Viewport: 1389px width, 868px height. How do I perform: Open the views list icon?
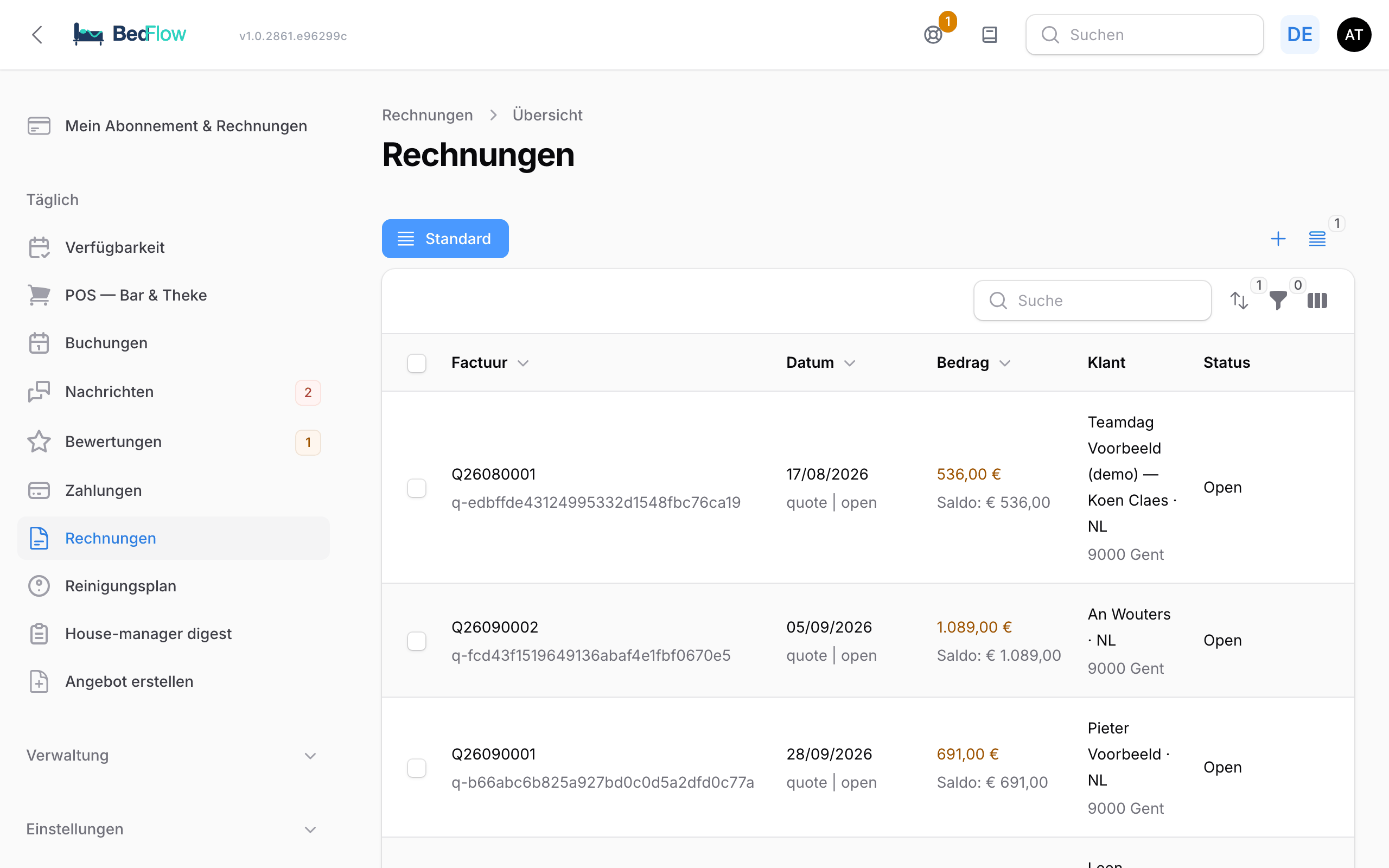click(1317, 238)
